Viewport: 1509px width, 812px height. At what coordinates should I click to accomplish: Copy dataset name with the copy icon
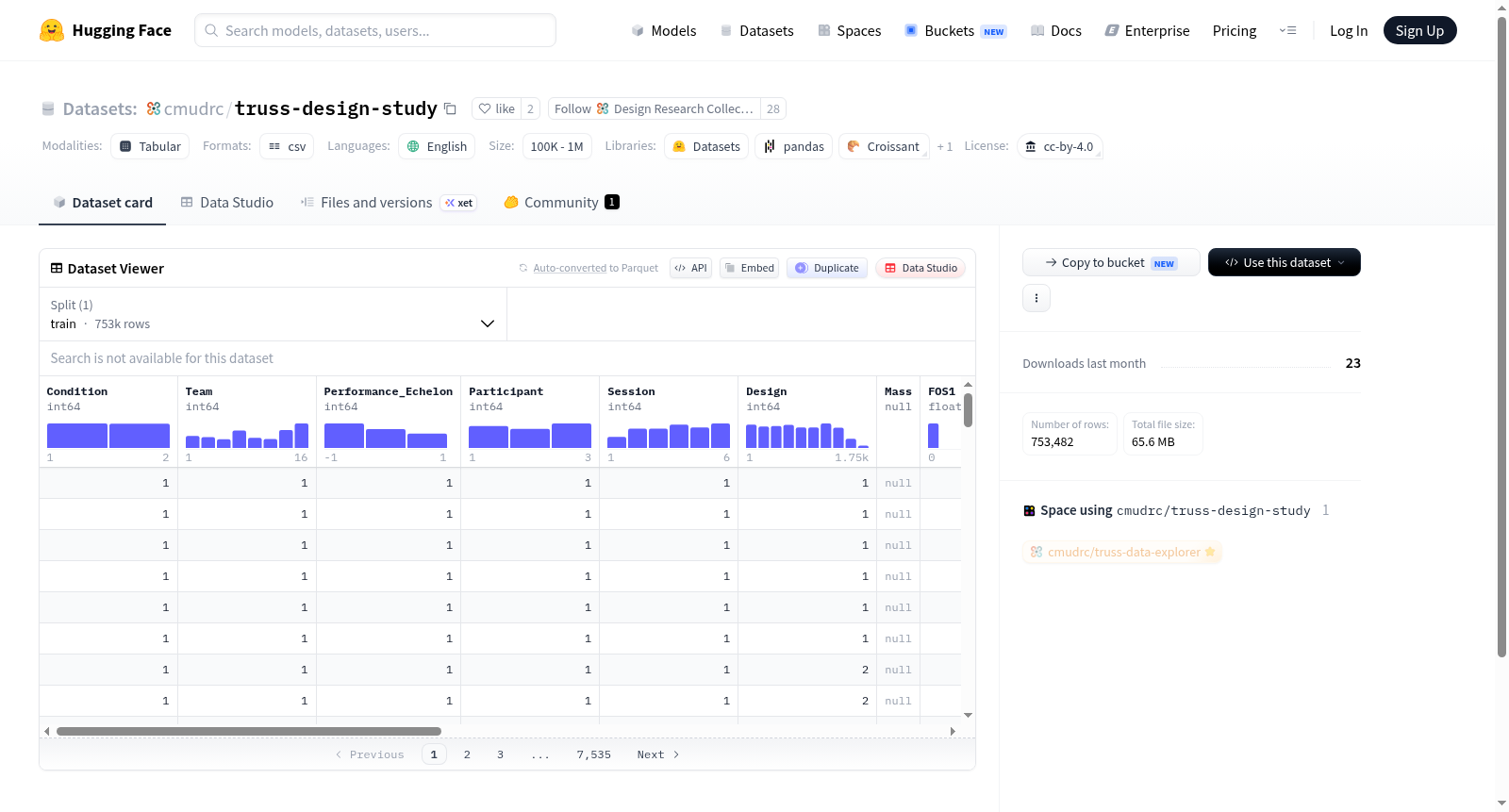[450, 109]
